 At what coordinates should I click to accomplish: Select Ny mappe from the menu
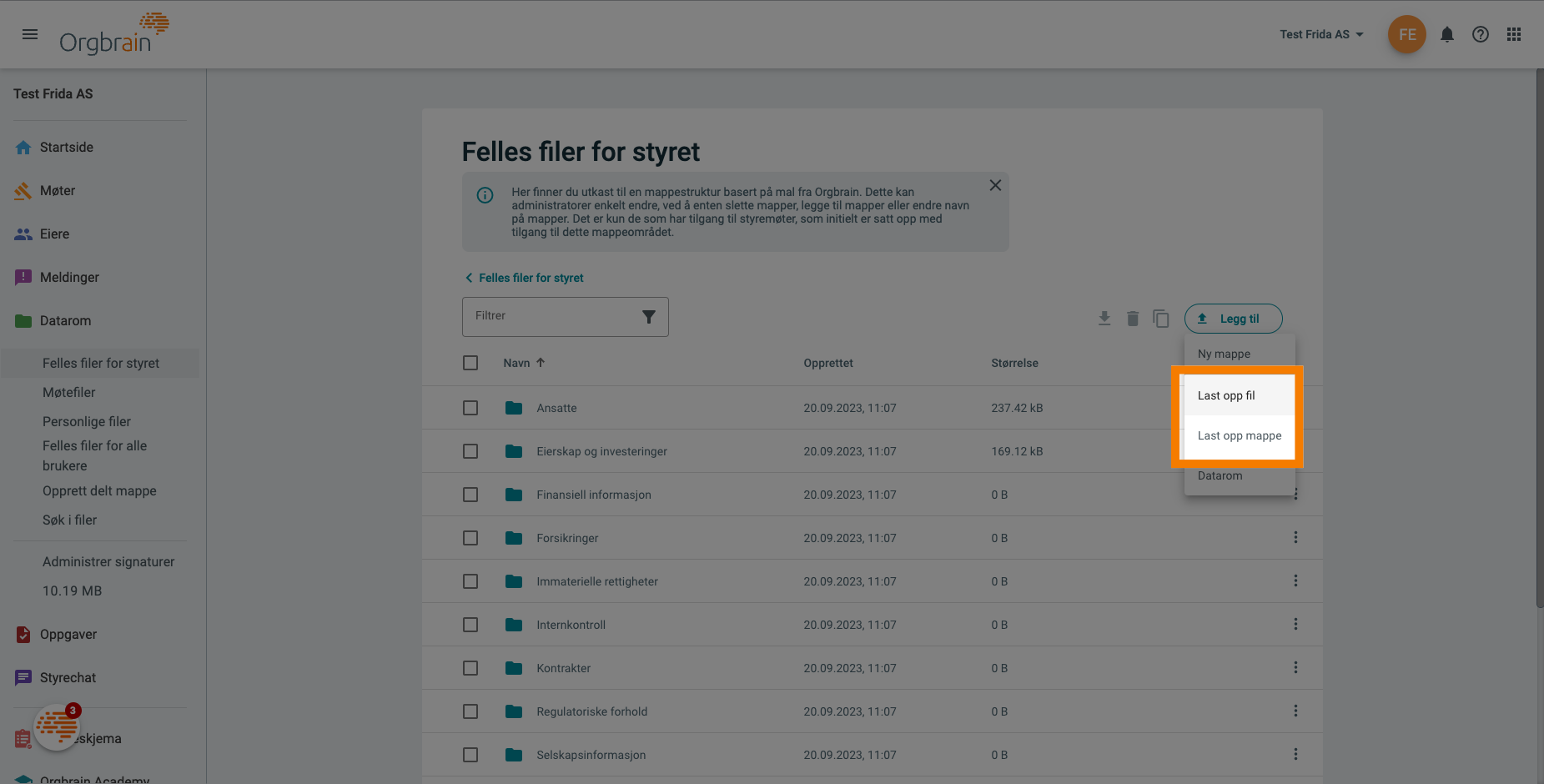(1240, 354)
